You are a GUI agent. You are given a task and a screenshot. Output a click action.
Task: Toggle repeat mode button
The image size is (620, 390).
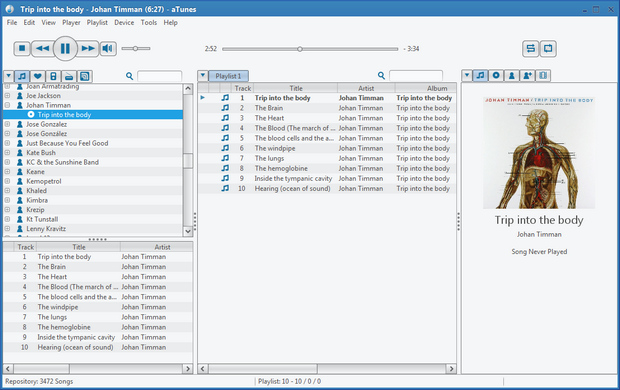[x=548, y=49]
